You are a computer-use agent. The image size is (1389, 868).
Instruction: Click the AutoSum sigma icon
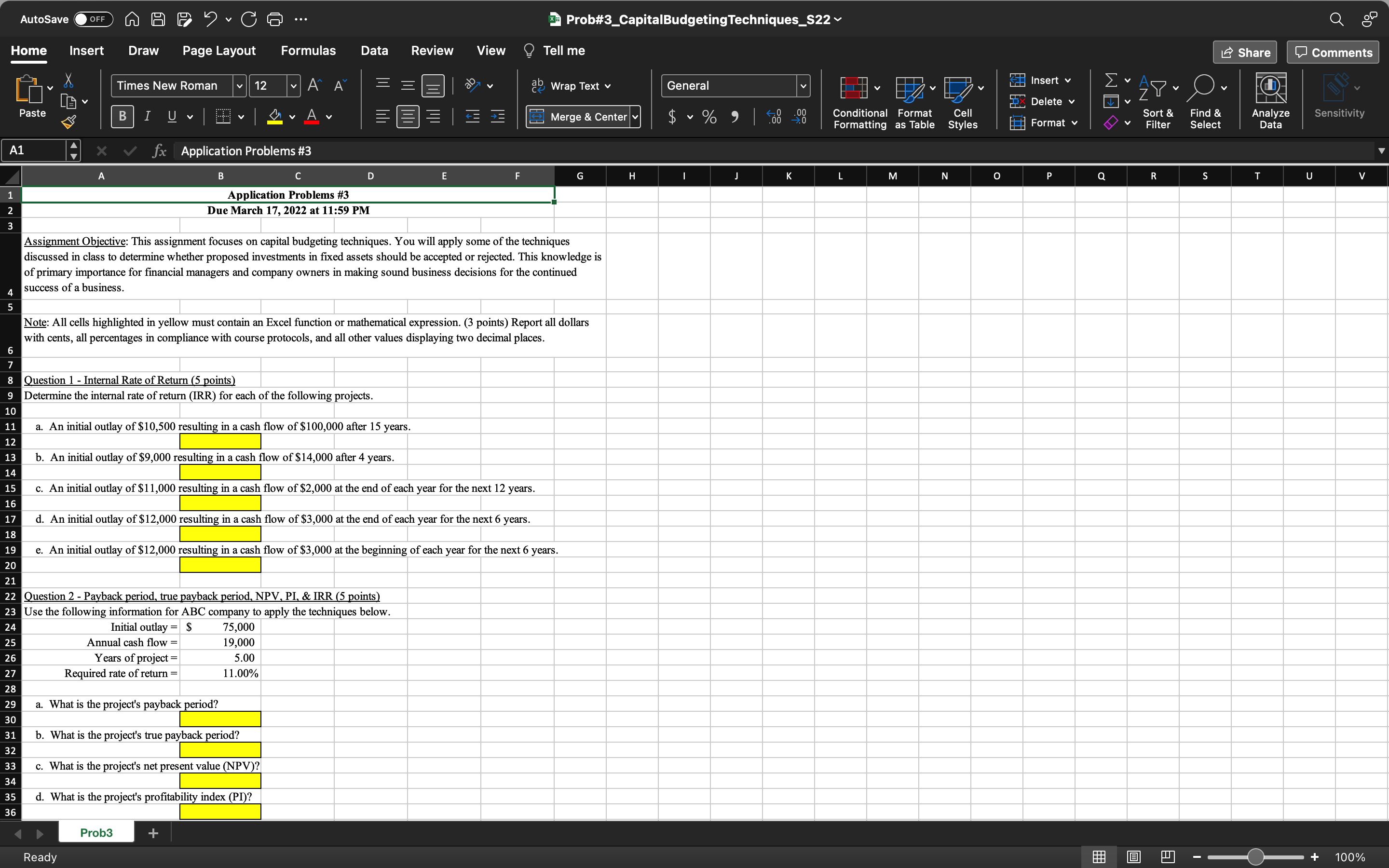coord(1111,80)
